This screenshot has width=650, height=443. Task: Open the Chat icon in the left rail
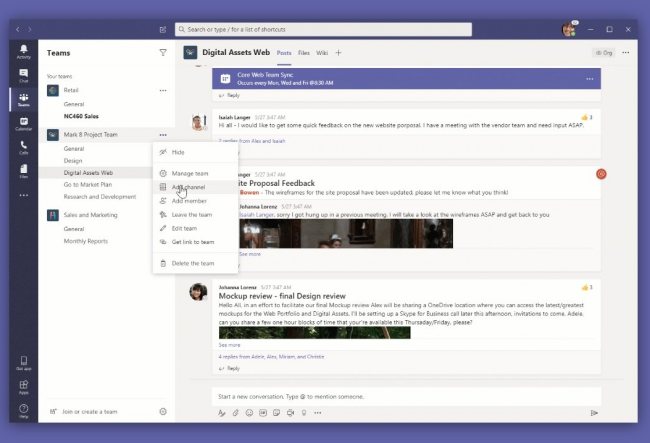point(24,75)
